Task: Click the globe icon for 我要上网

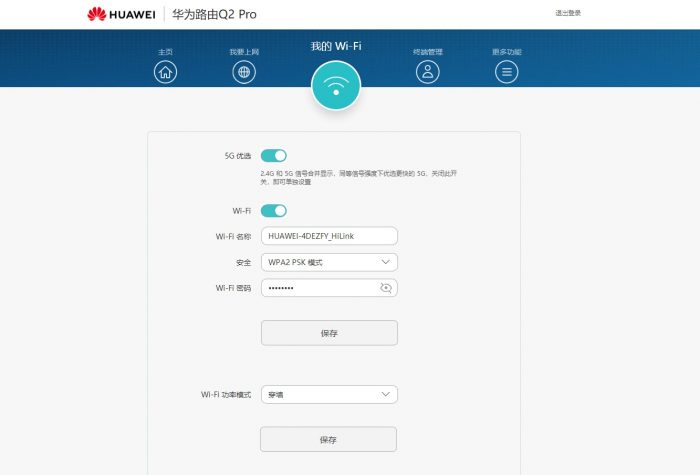Action: click(244, 72)
